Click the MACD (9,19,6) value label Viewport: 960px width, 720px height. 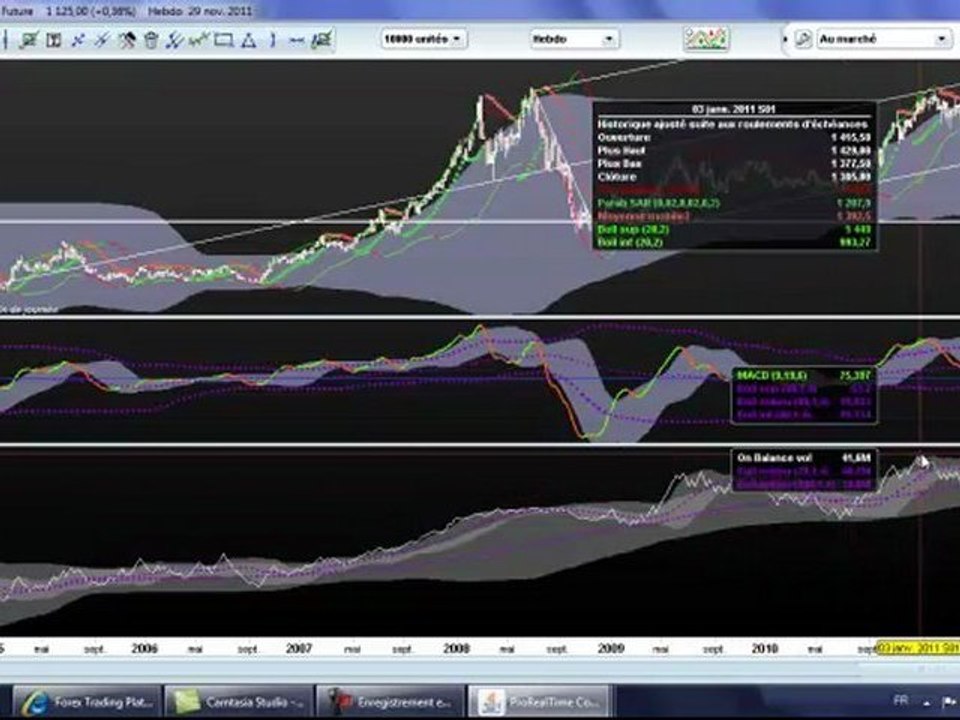[803, 375]
